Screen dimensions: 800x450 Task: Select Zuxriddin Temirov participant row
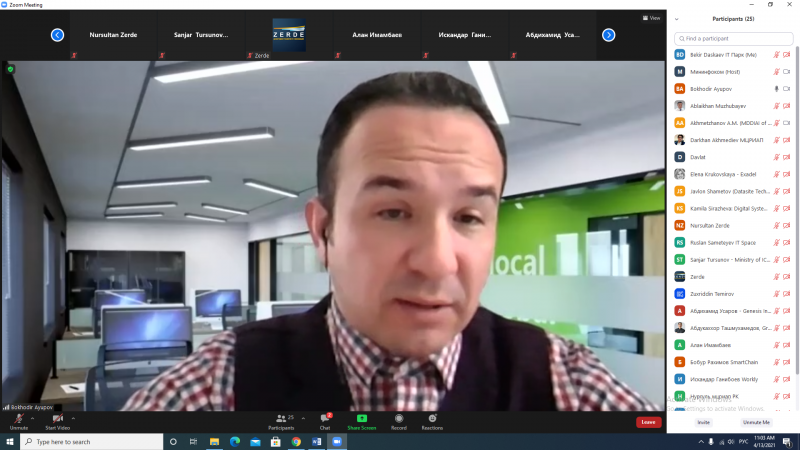pos(732,294)
